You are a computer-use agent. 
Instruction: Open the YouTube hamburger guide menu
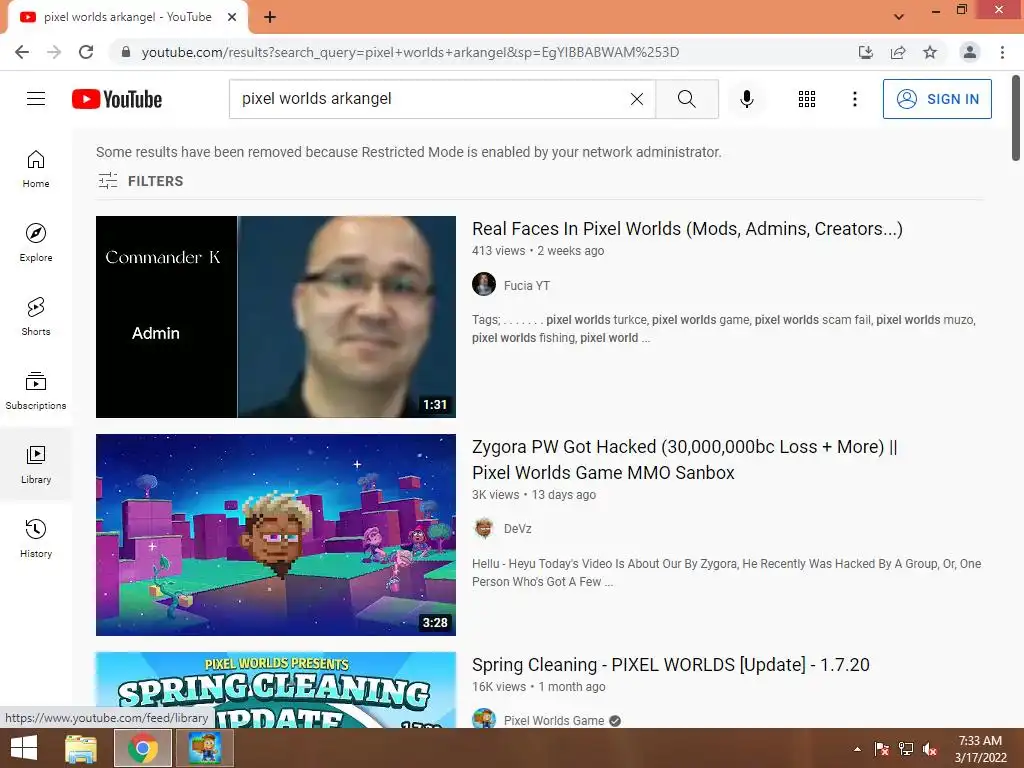coord(36,99)
